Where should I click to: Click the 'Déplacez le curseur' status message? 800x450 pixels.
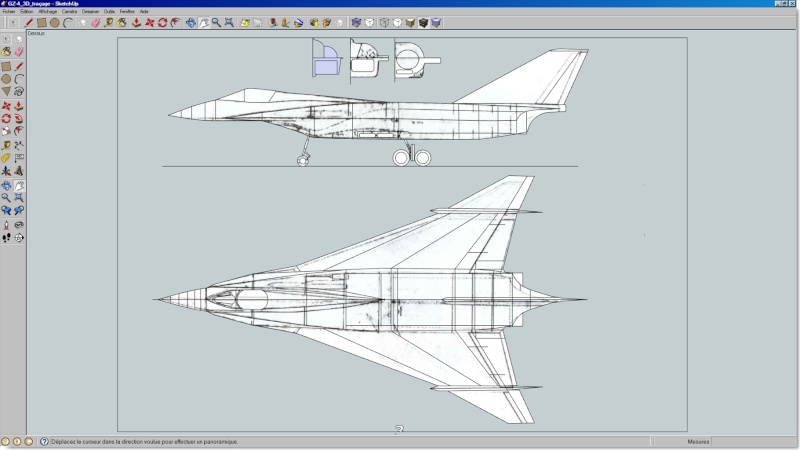click(145, 442)
